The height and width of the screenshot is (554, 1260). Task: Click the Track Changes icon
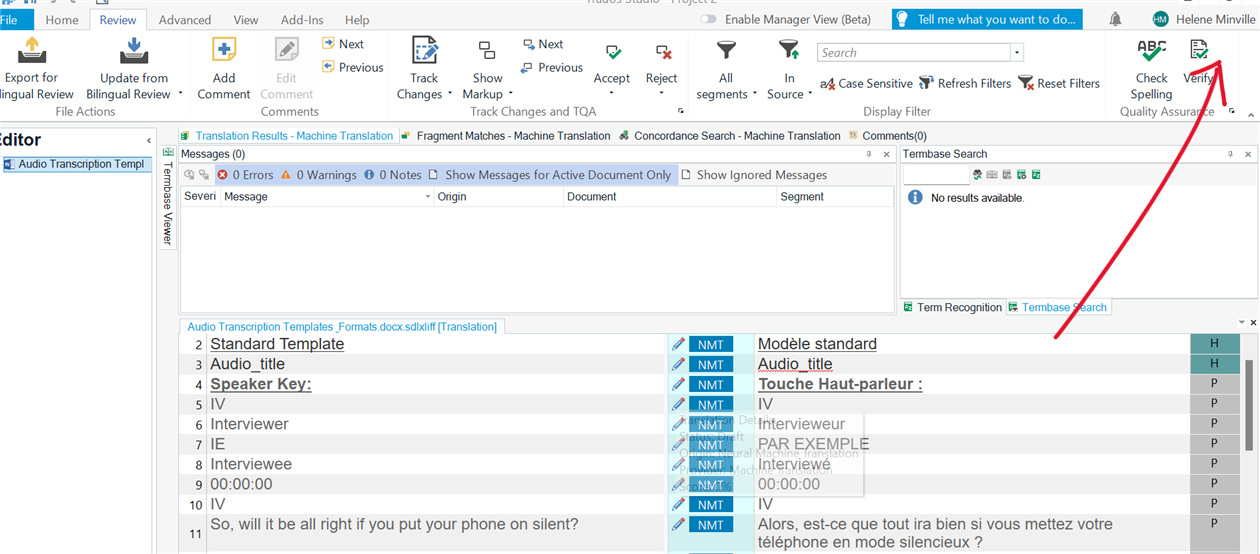pos(425,50)
